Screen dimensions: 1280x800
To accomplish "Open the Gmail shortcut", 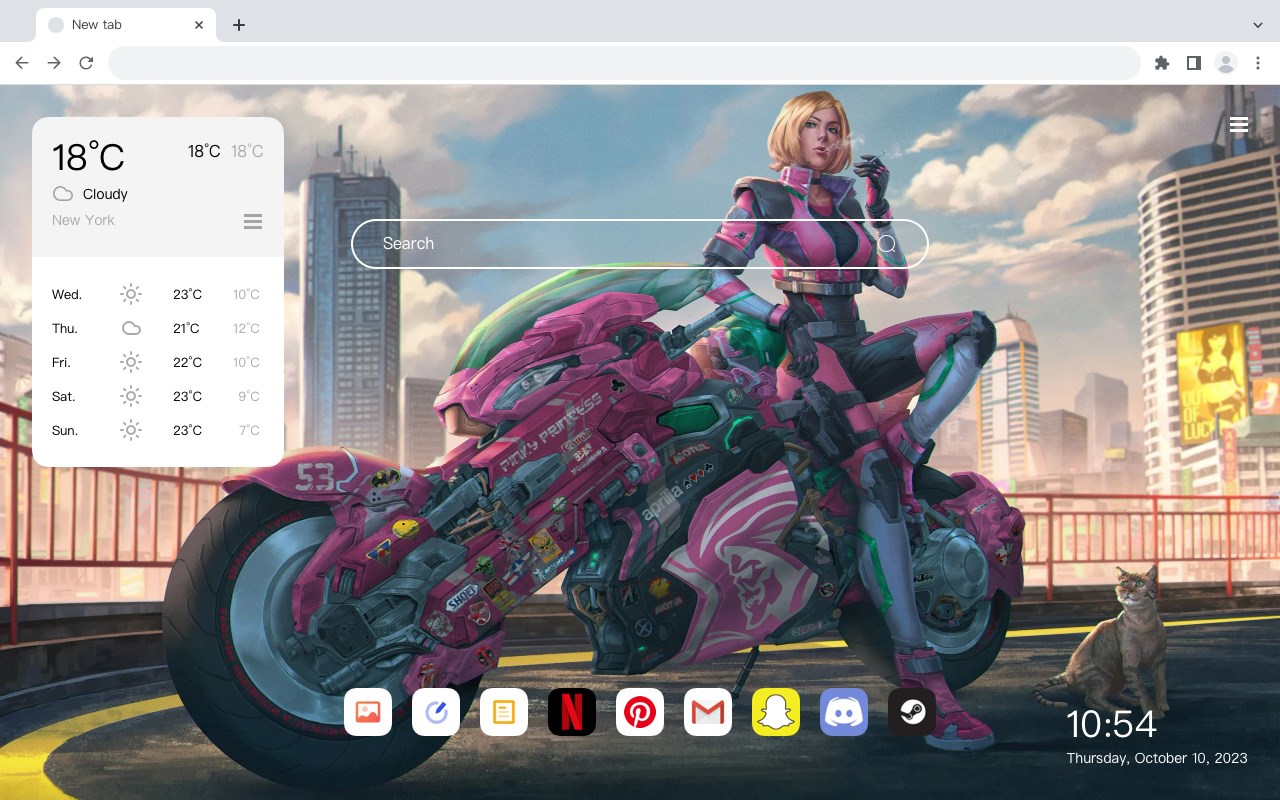I will click(x=708, y=712).
